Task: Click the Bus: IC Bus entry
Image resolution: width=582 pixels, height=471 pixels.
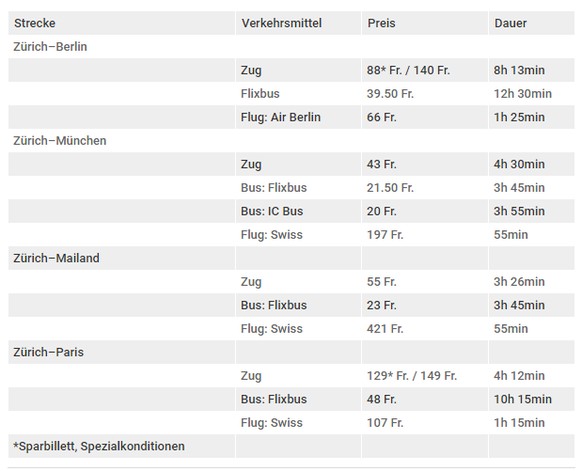Action: [272, 211]
